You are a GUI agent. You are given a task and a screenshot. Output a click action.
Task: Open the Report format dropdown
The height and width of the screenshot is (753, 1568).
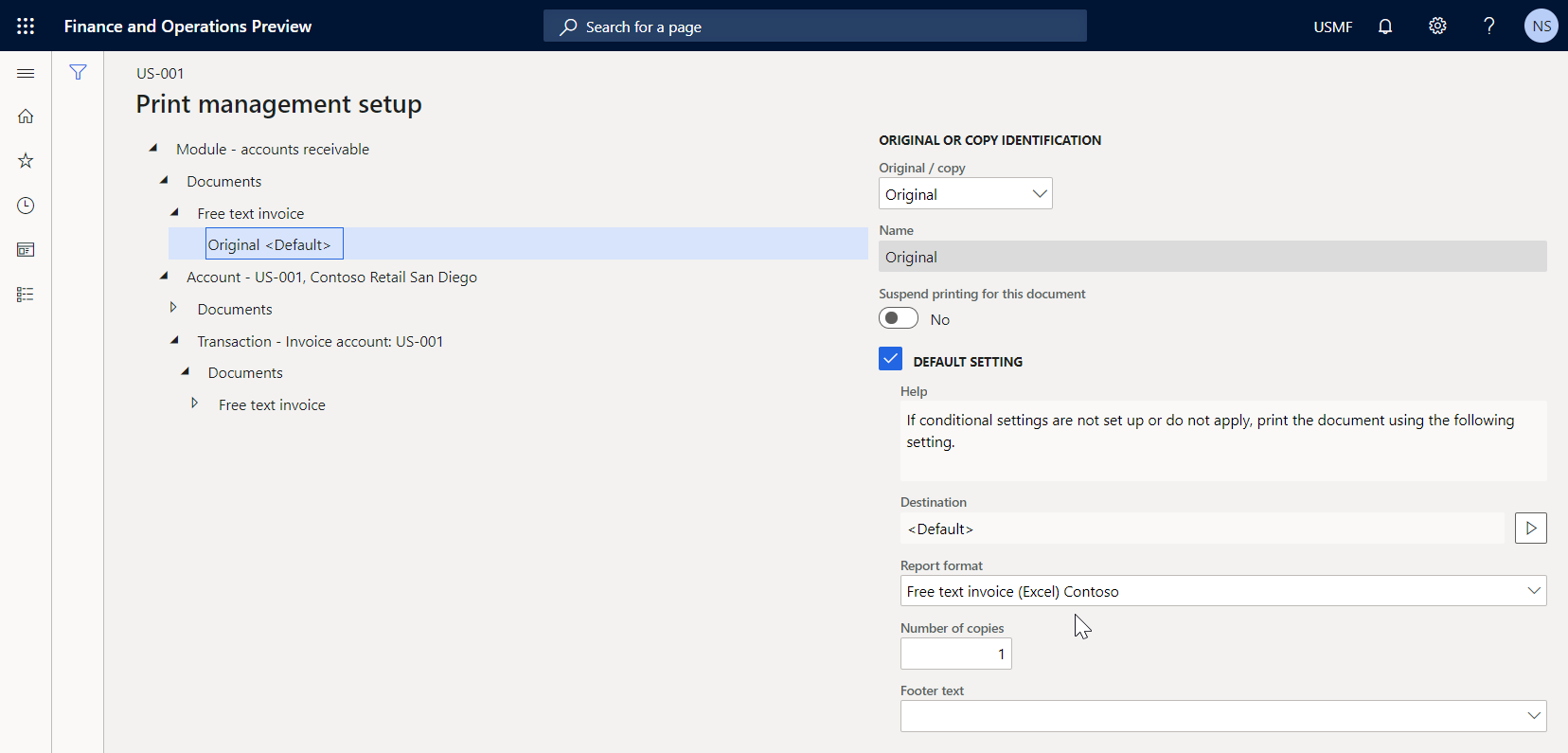tap(1223, 591)
